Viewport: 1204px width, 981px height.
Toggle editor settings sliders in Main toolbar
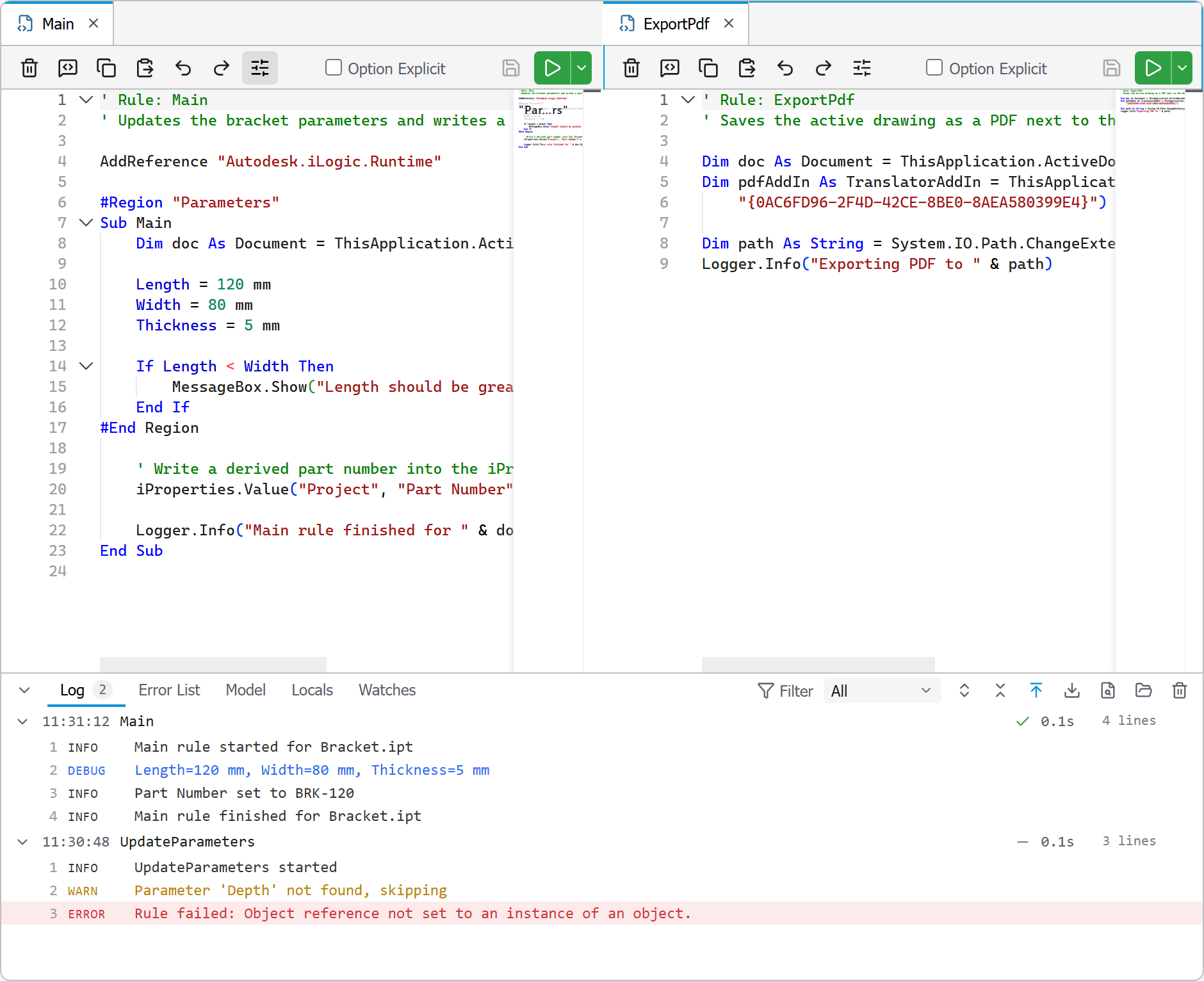click(260, 68)
